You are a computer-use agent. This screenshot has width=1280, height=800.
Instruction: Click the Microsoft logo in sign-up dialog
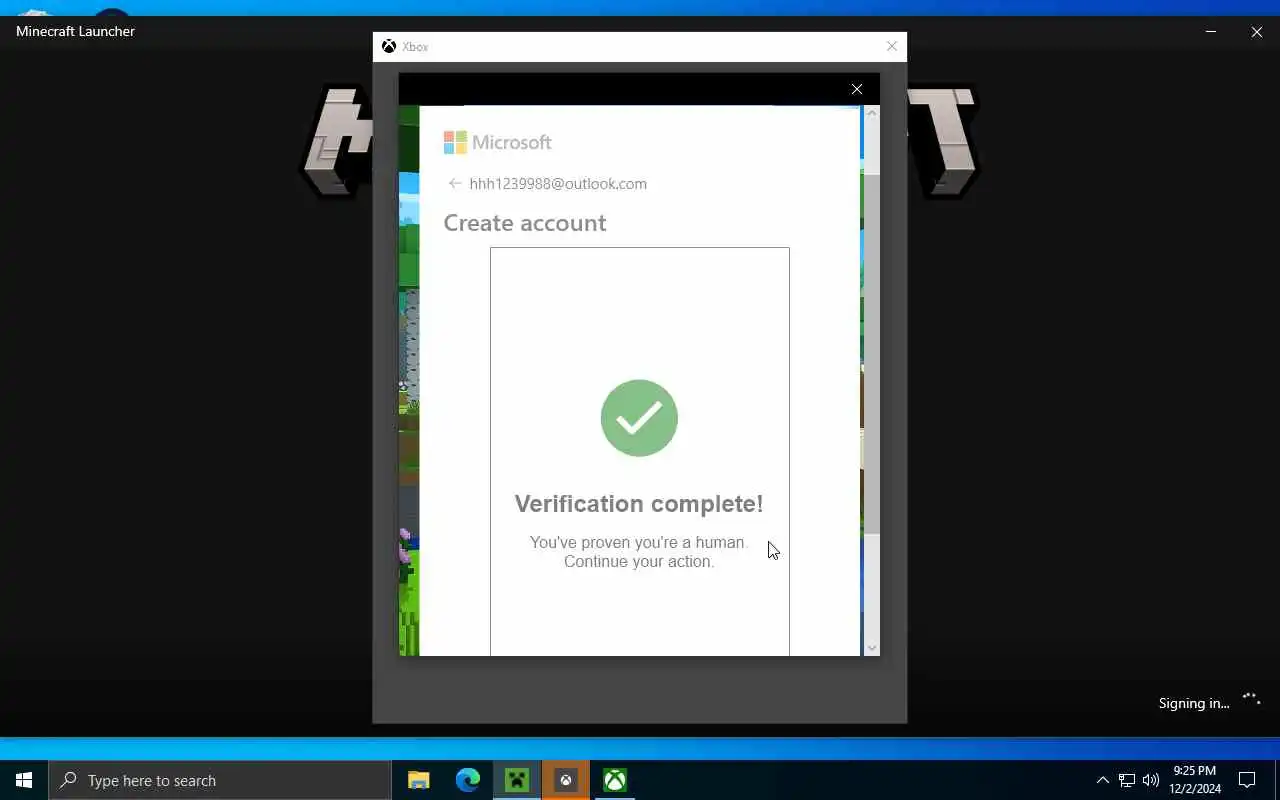tap(497, 142)
